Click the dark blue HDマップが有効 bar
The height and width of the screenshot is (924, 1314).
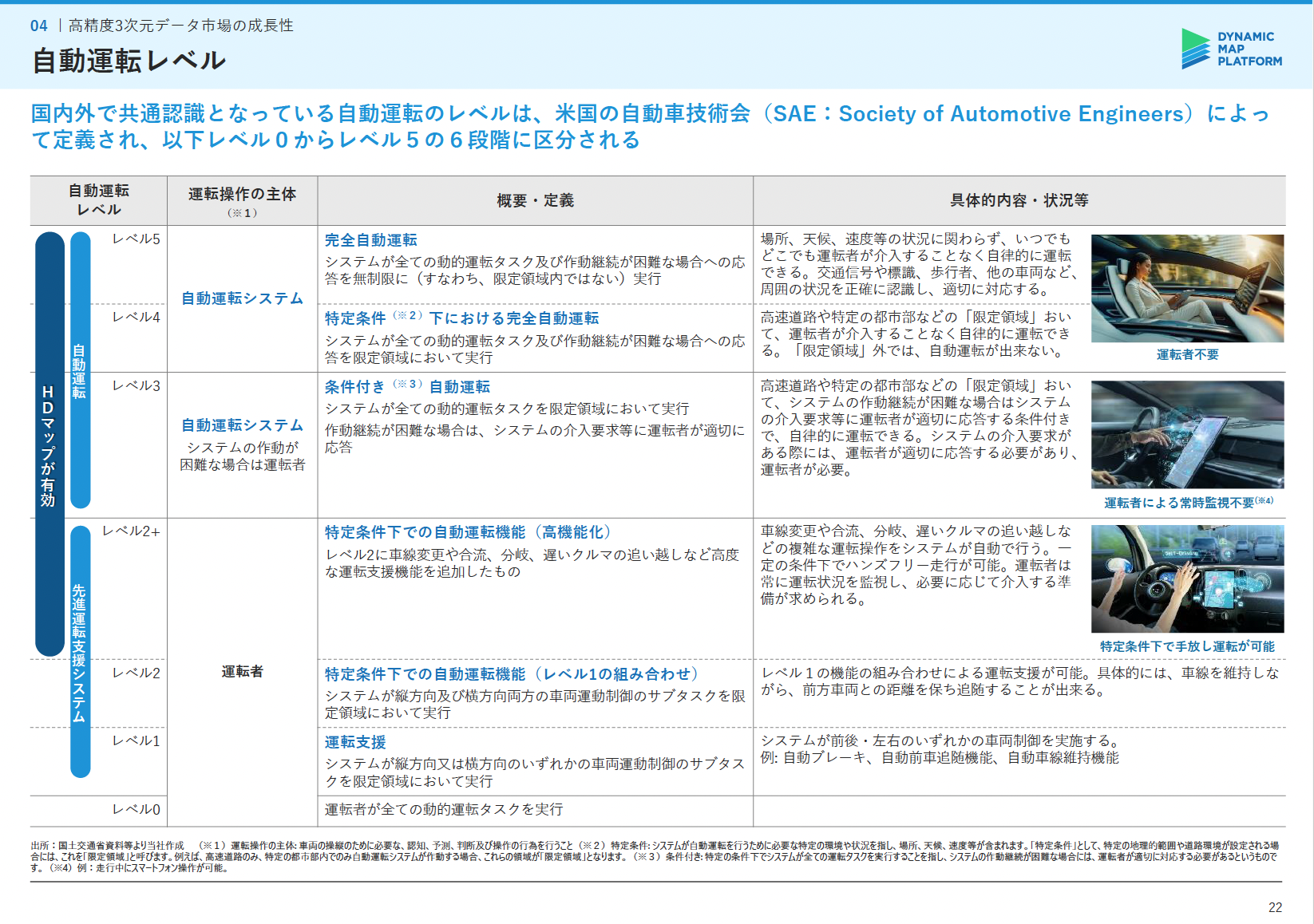tap(49, 444)
